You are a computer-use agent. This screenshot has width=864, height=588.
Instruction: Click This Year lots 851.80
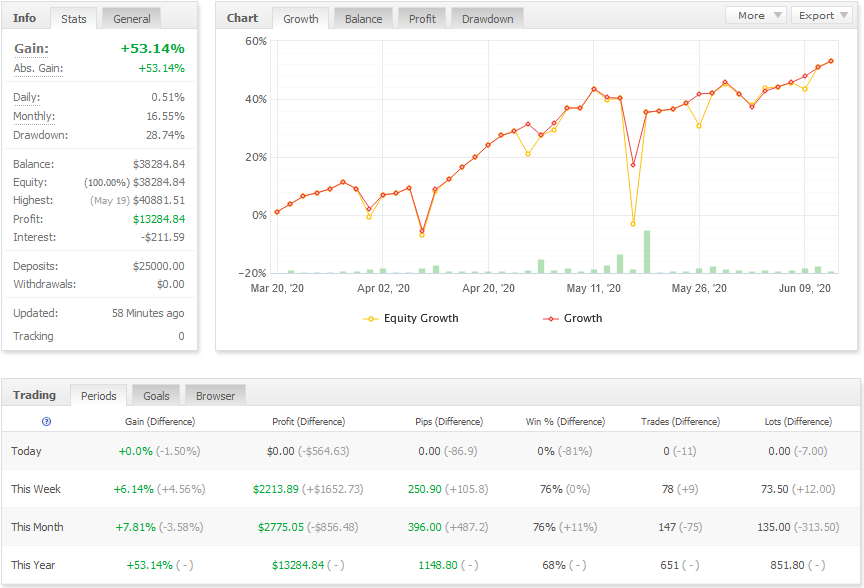click(x=787, y=565)
